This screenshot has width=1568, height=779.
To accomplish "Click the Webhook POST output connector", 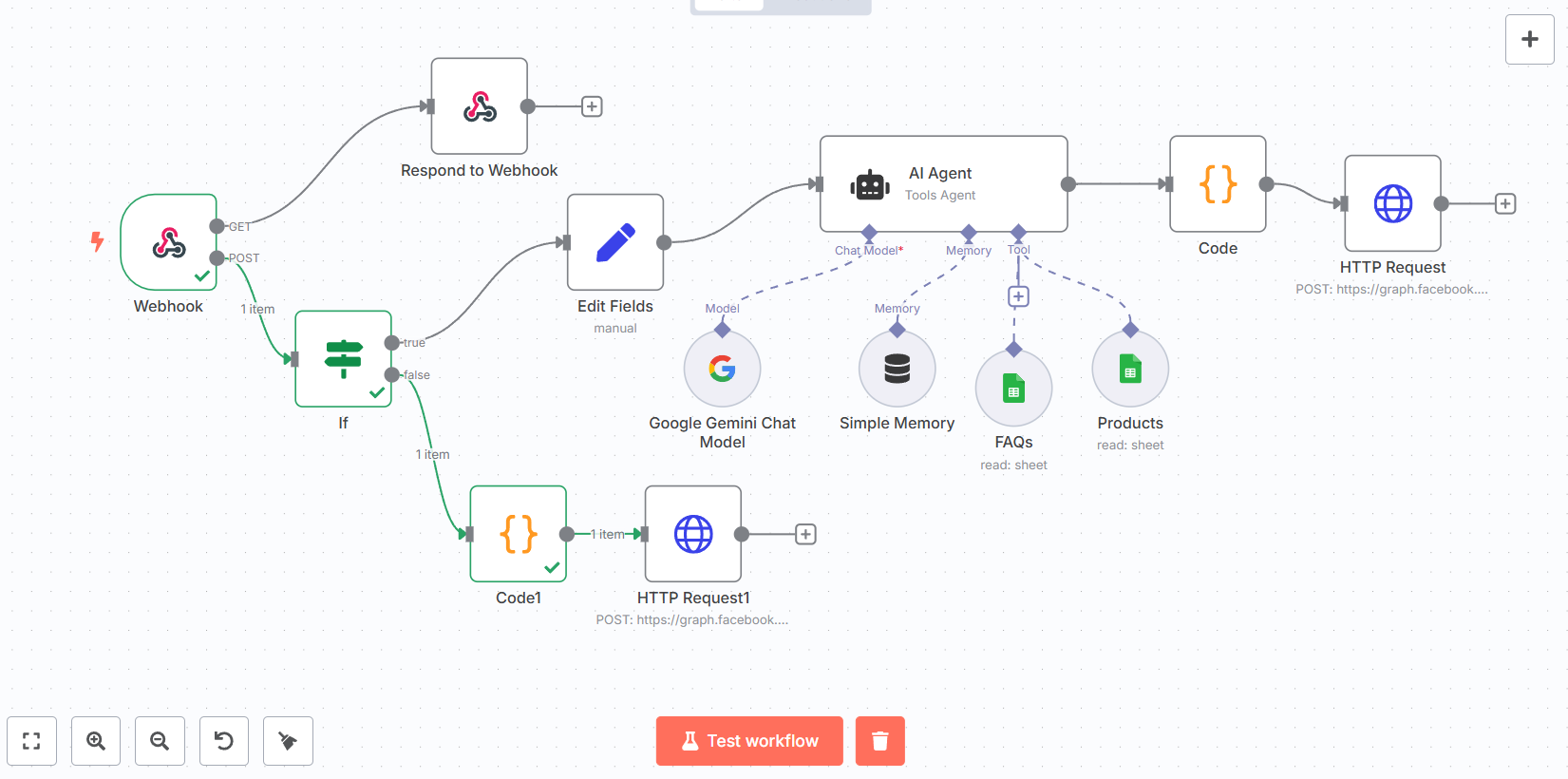I will [x=217, y=258].
